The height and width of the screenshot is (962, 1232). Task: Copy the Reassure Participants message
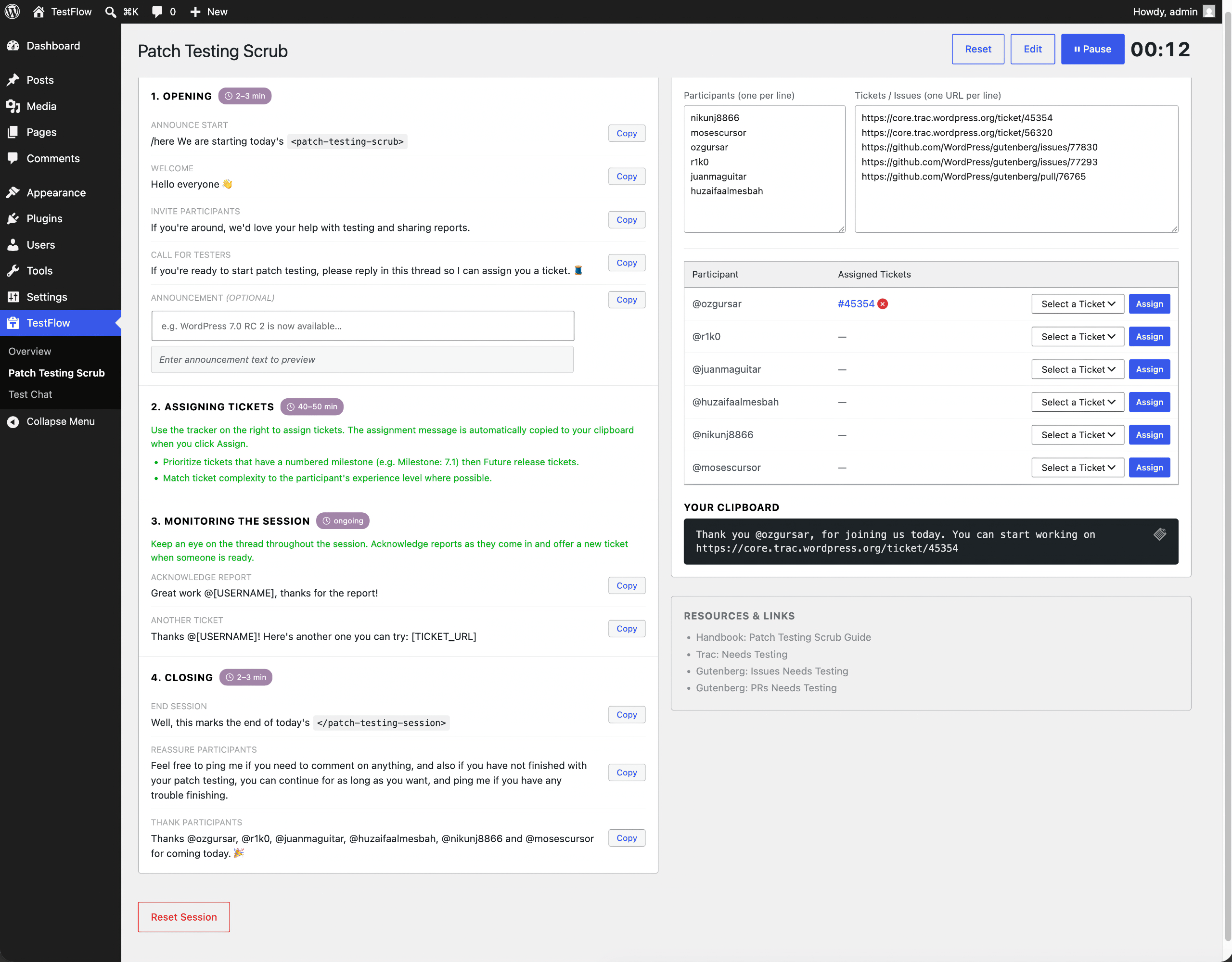626,772
